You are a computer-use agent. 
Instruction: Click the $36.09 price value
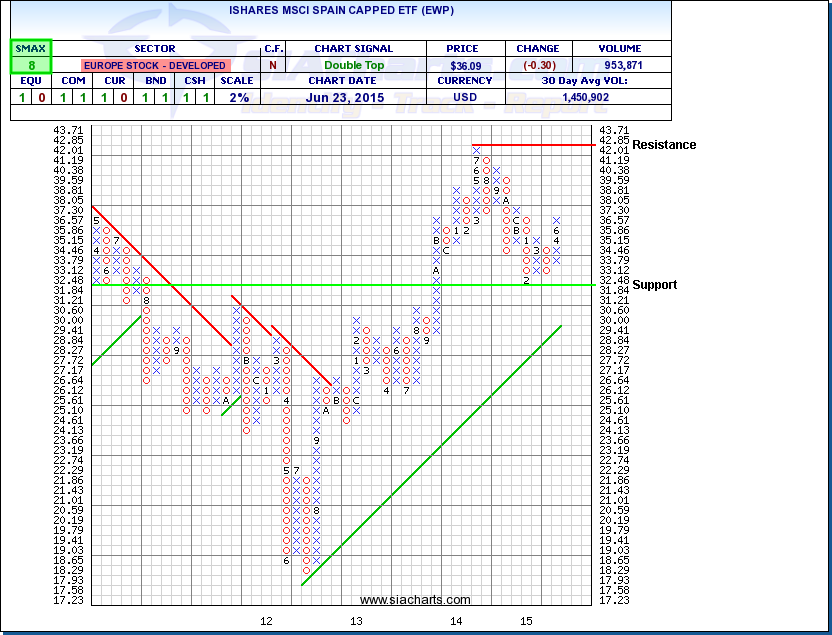pos(466,65)
